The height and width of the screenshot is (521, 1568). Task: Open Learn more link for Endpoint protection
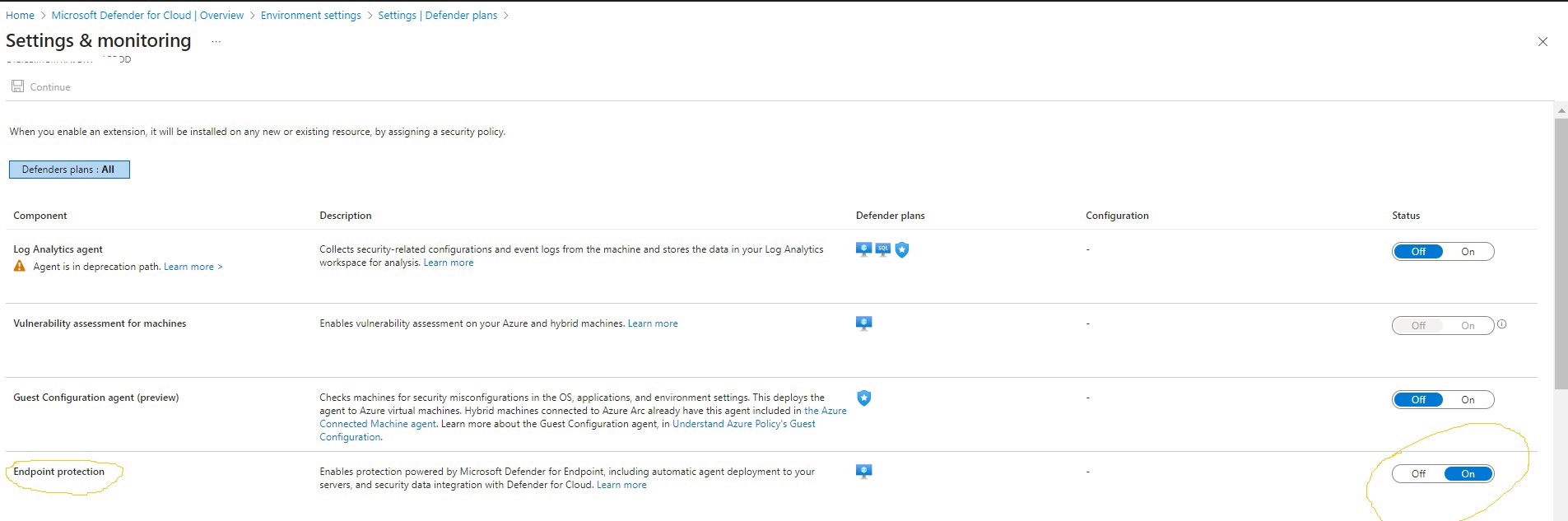pos(621,485)
